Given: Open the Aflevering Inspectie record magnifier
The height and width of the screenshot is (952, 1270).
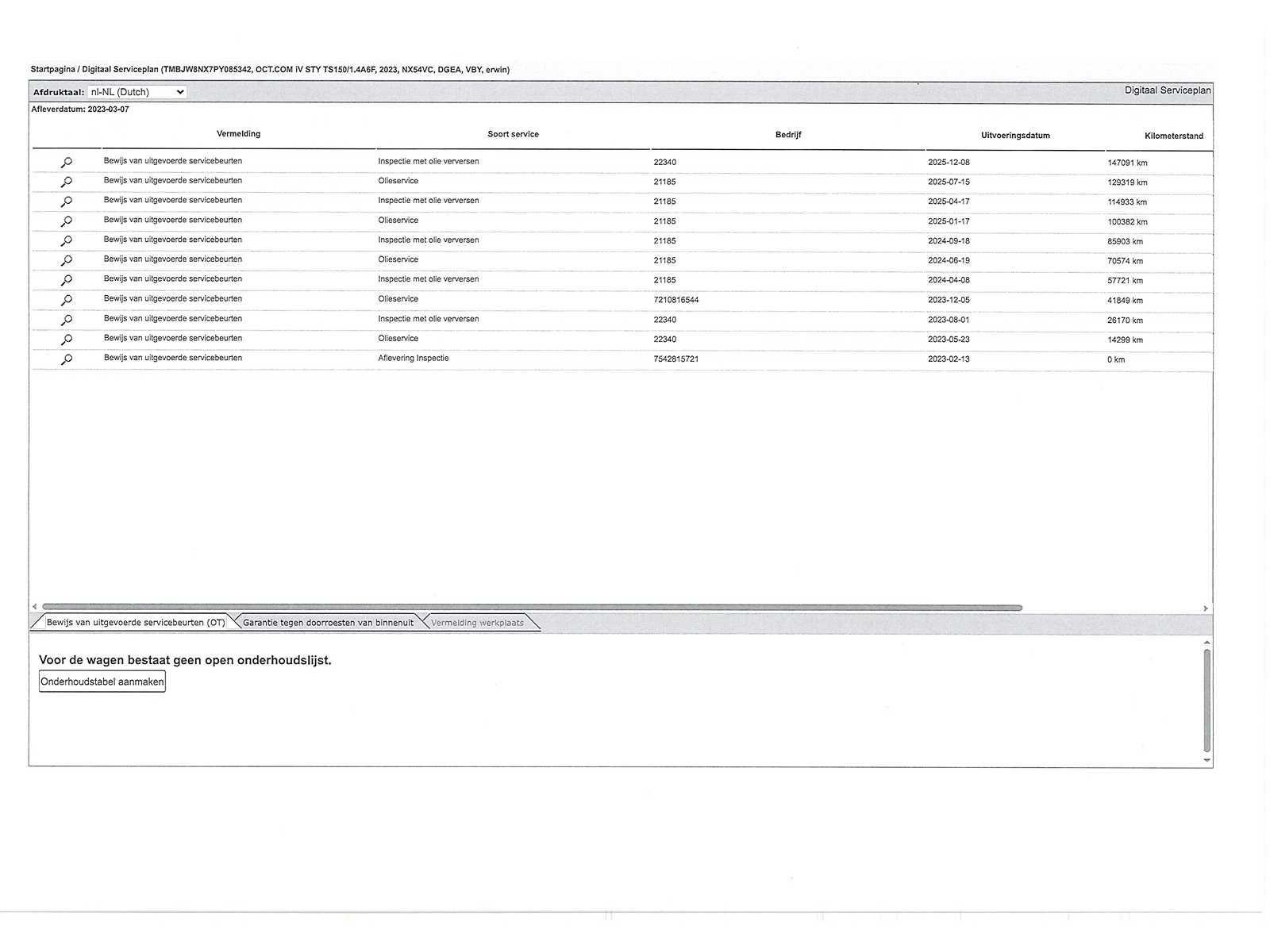Looking at the screenshot, I should pos(67,359).
